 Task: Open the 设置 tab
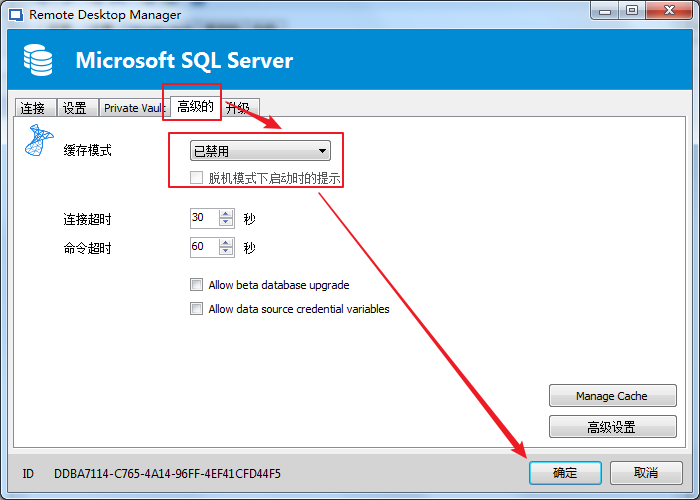pos(77,108)
